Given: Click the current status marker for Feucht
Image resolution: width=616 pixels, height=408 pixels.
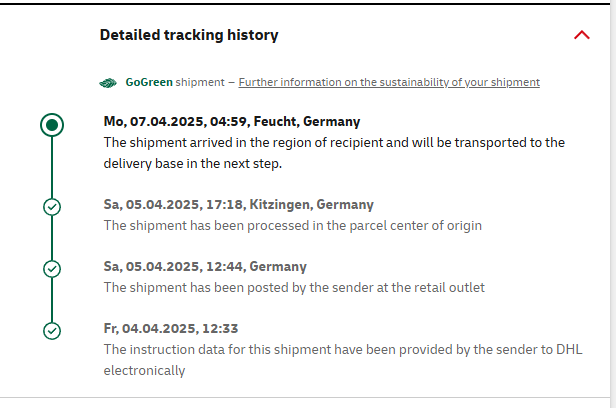Looking at the screenshot, I should tap(53, 125).
